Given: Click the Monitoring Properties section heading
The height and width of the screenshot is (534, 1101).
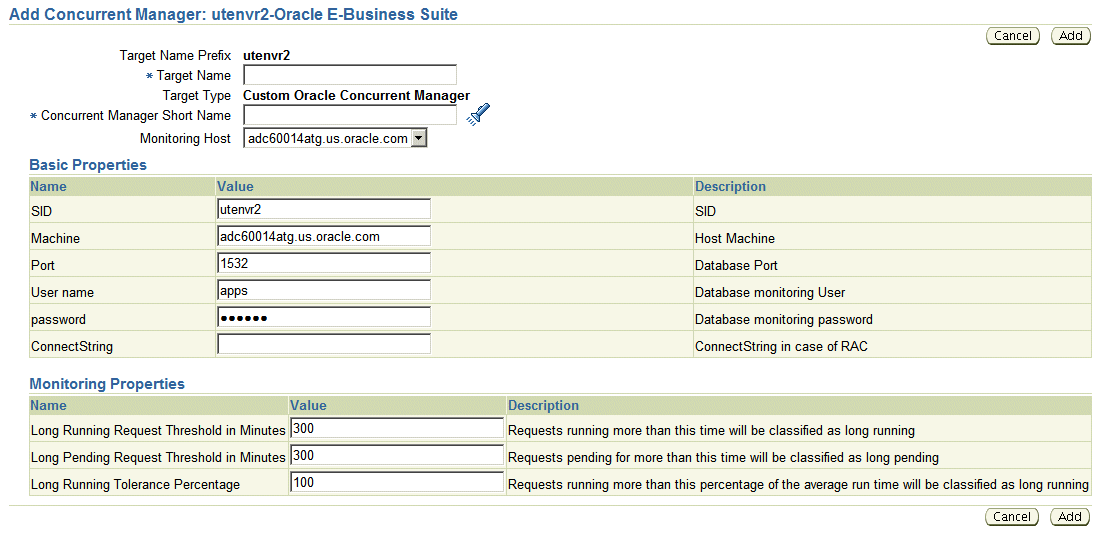Looking at the screenshot, I should click(x=107, y=384).
